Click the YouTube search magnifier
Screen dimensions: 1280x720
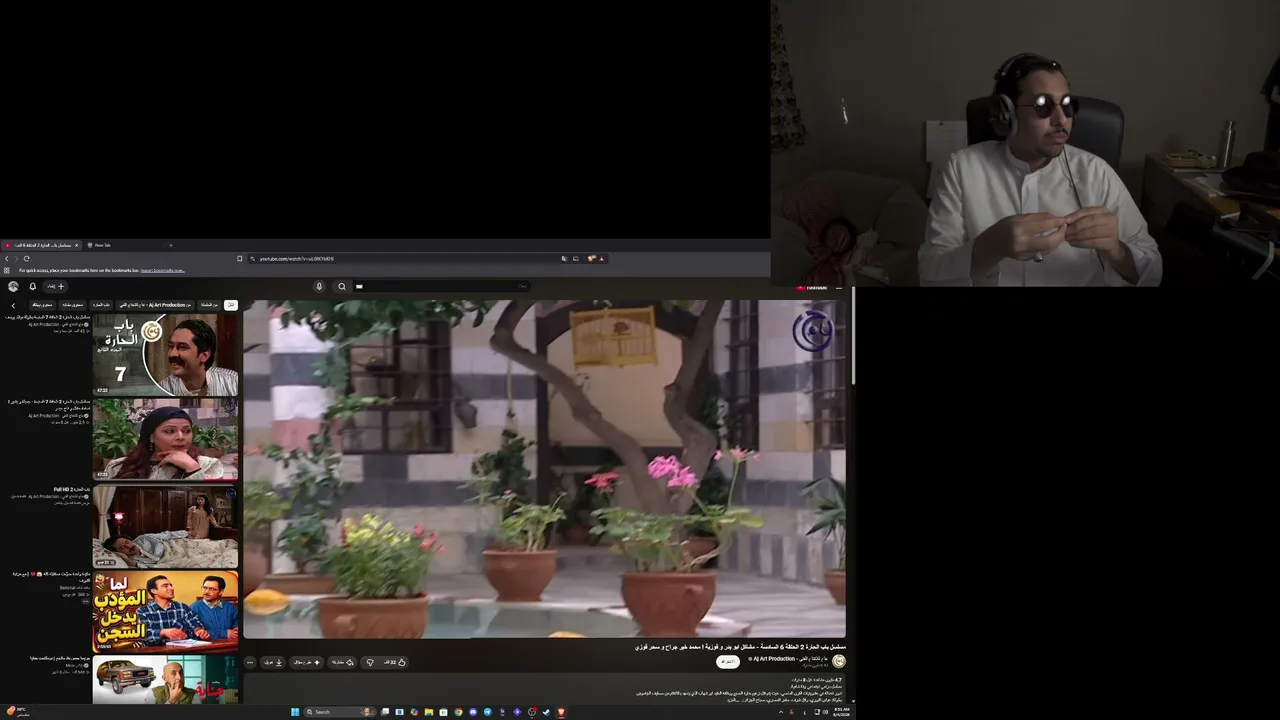point(341,286)
